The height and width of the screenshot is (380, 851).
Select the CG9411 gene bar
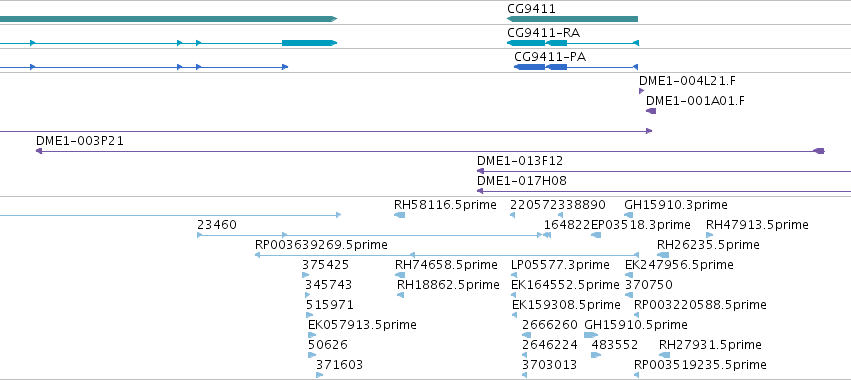(572, 19)
